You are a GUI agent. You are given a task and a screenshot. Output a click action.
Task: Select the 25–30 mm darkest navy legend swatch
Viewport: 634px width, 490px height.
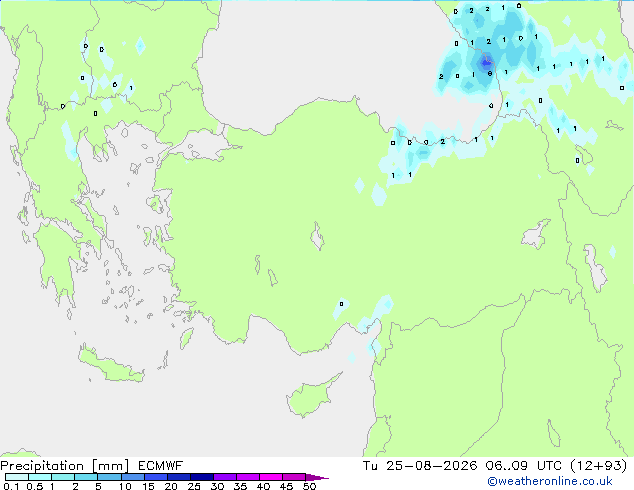click(202, 477)
